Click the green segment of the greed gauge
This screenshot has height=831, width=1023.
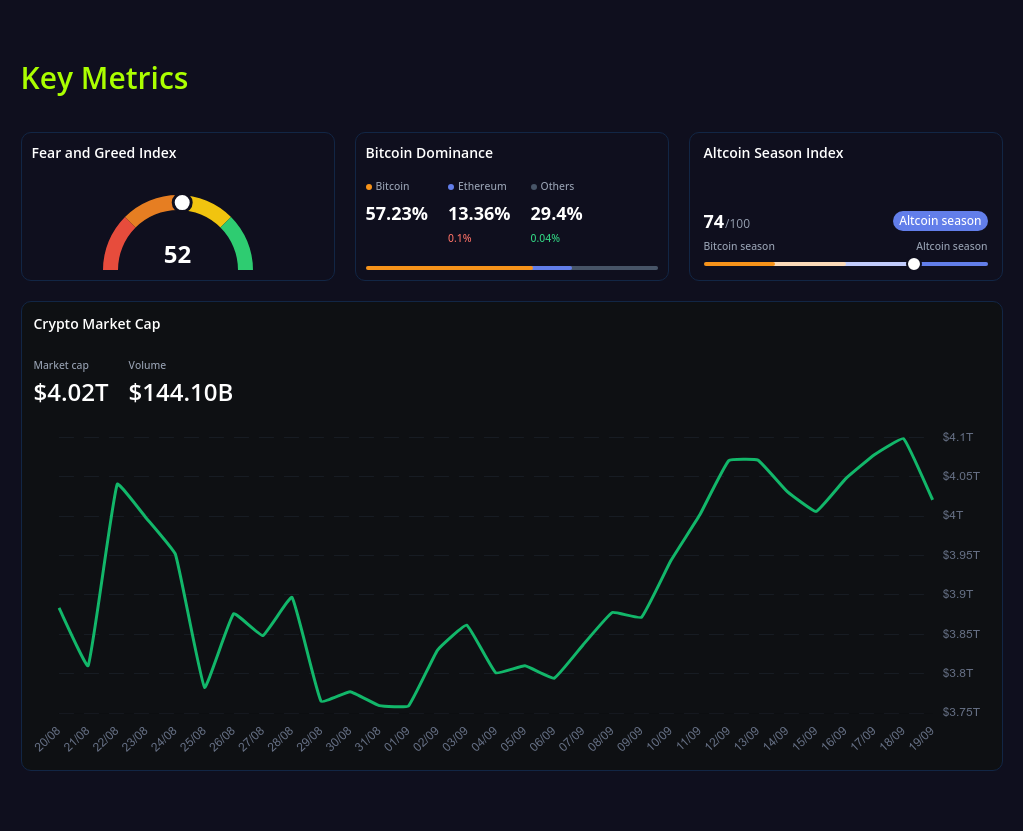[x=241, y=245]
